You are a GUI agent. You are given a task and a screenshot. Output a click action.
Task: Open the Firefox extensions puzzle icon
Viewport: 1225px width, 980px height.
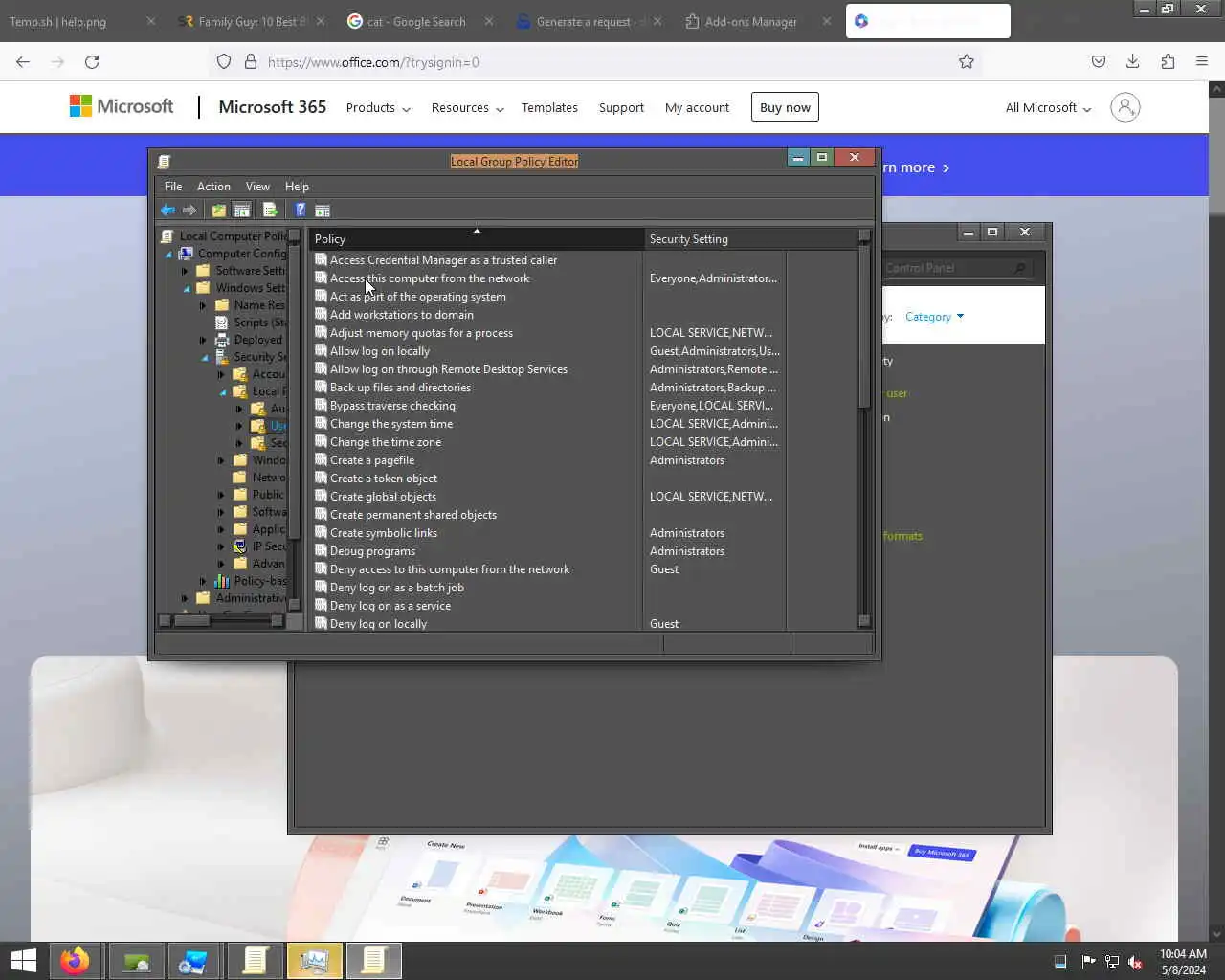click(1168, 62)
